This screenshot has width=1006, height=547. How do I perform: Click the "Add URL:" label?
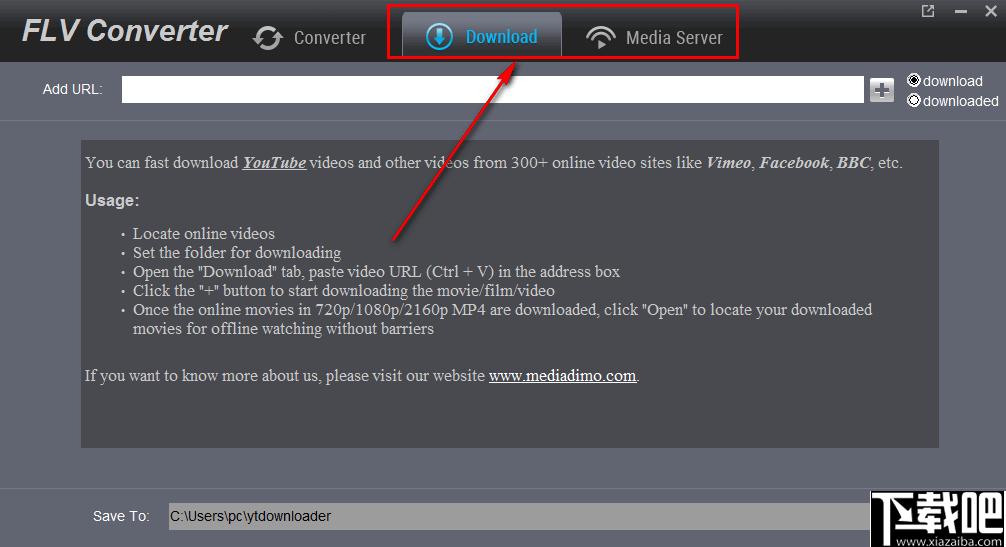[x=72, y=90]
